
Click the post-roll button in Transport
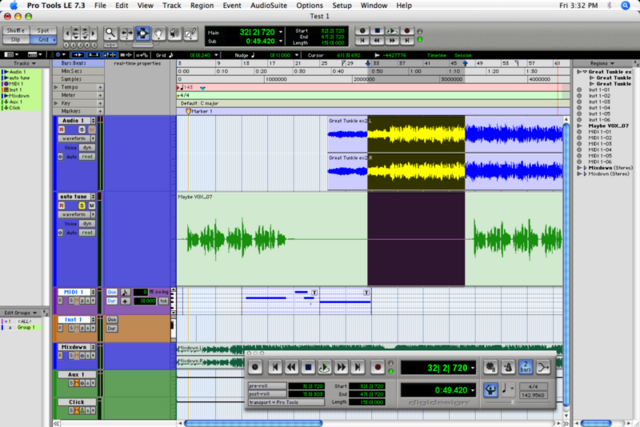(x=267, y=394)
